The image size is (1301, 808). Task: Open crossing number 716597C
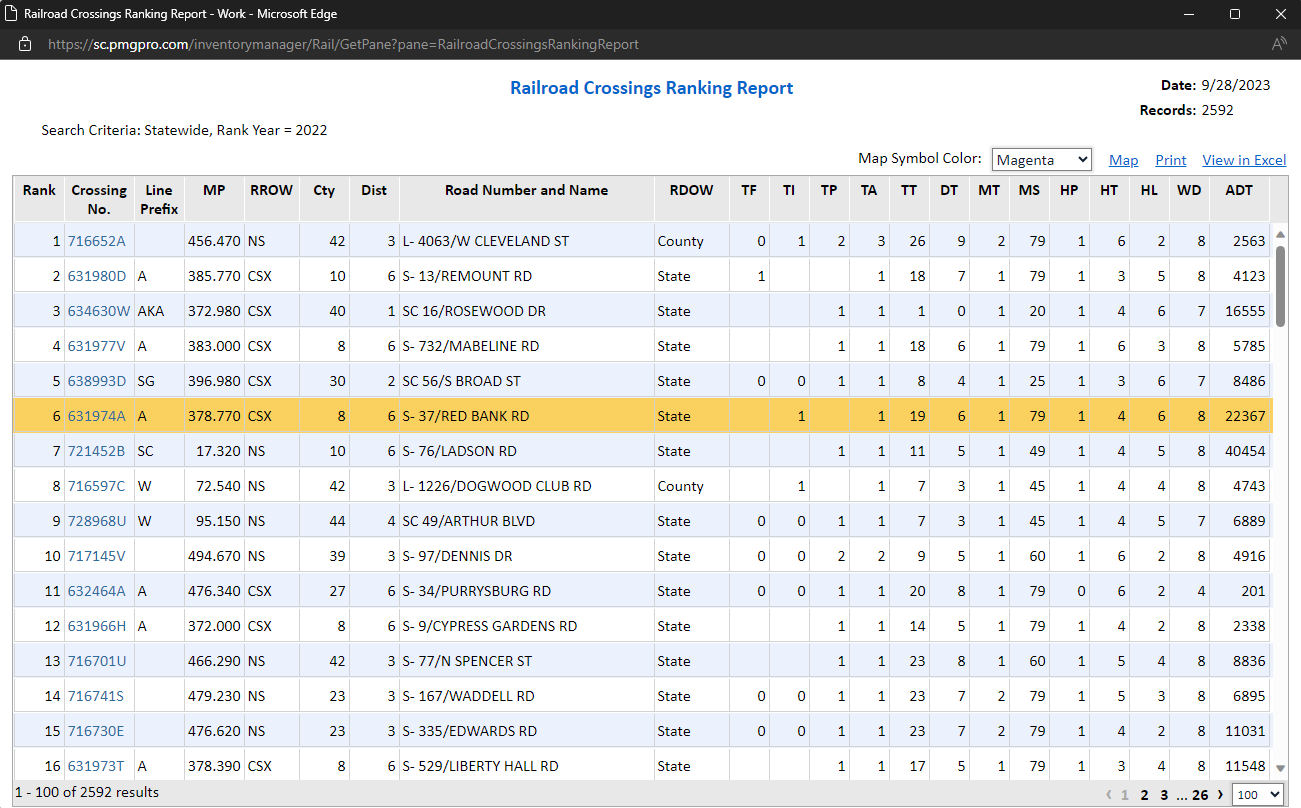click(x=97, y=486)
